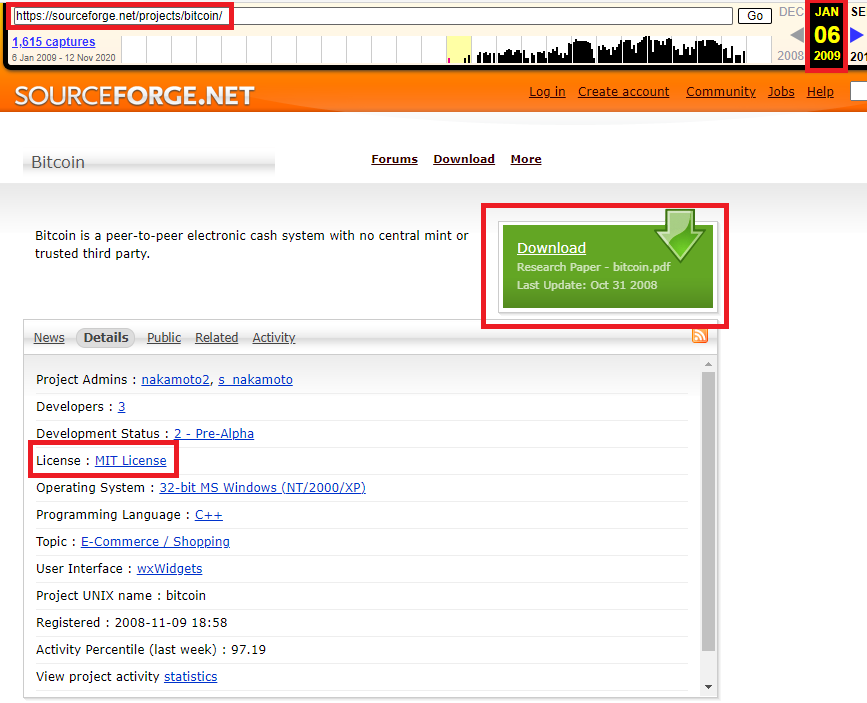Click the details panel scroll down arrow
Viewport: 867px width, 703px height.
click(708, 687)
